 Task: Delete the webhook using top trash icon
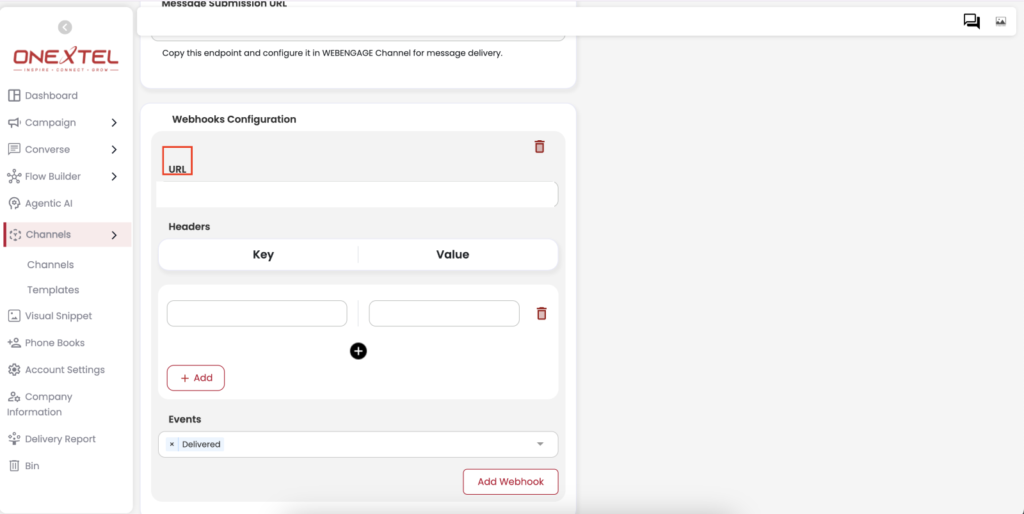(539, 146)
